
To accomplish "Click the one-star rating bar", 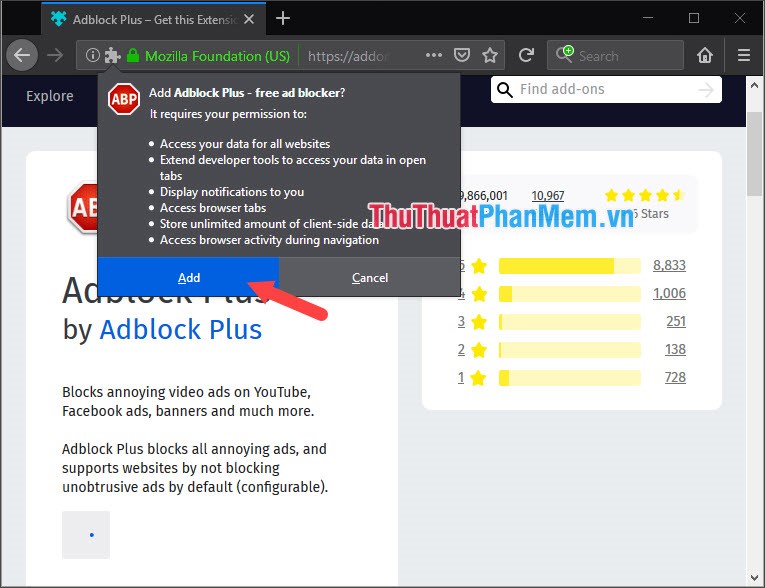I will click(x=569, y=378).
